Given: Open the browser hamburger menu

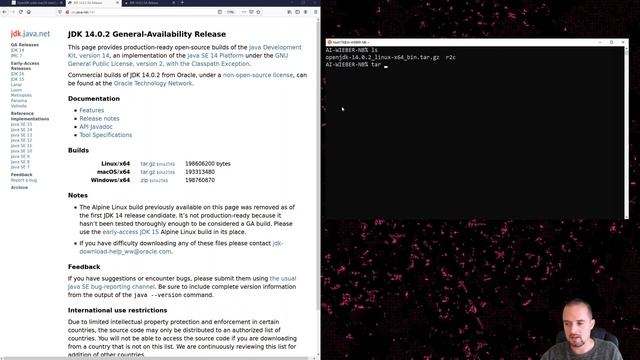Looking at the screenshot, I should (x=316, y=12).
